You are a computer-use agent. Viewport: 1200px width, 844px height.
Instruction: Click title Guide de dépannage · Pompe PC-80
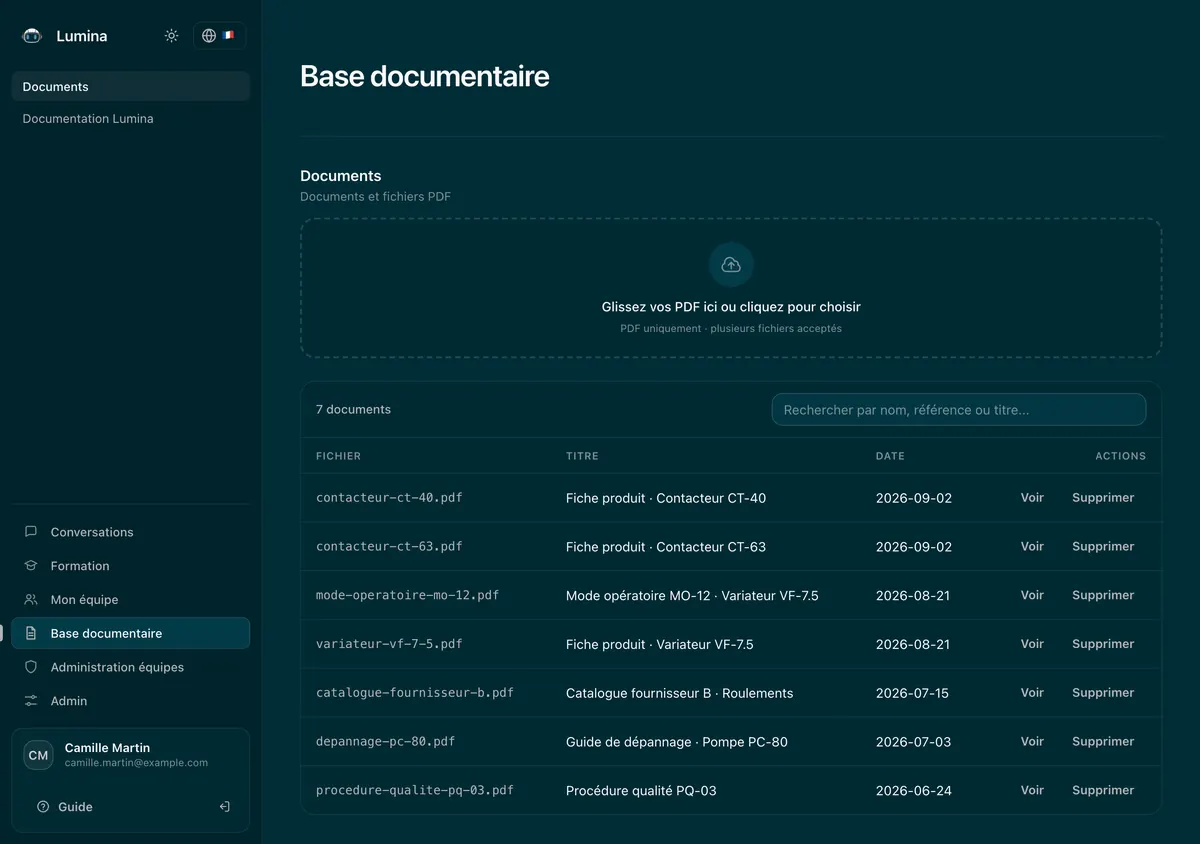(x=677, y=742)
